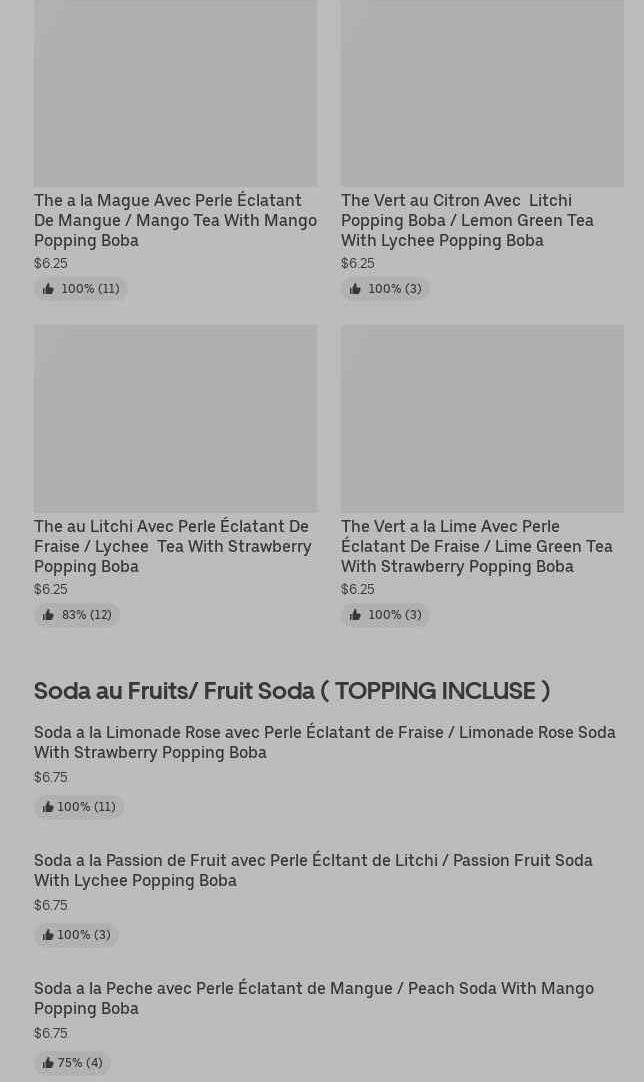The height and width of the screenshot is (1082, 644).
Task: Click thumbs-up icon under Peach Soda
Action: (48, 1063)
